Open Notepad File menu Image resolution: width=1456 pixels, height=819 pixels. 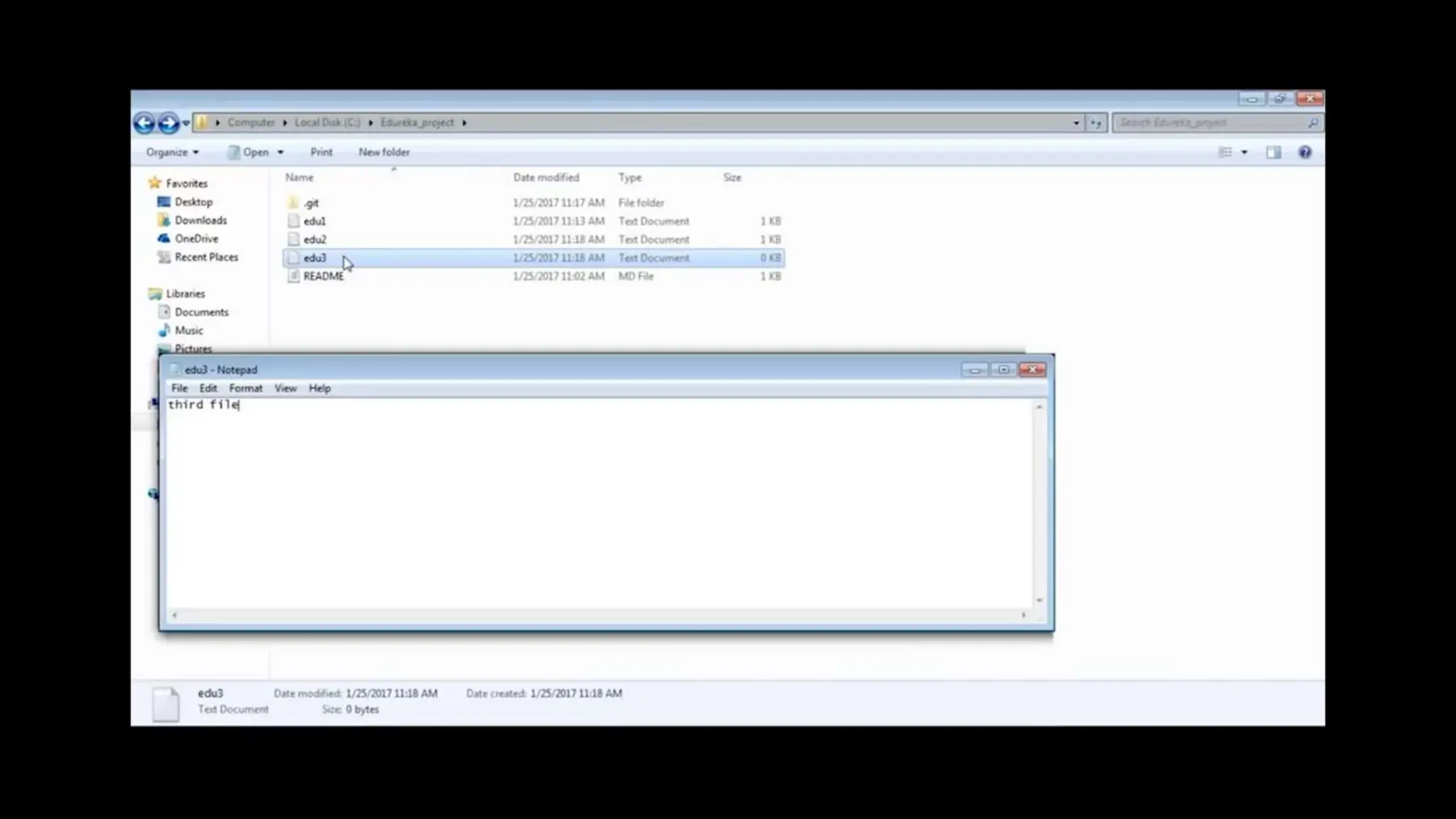179,388
